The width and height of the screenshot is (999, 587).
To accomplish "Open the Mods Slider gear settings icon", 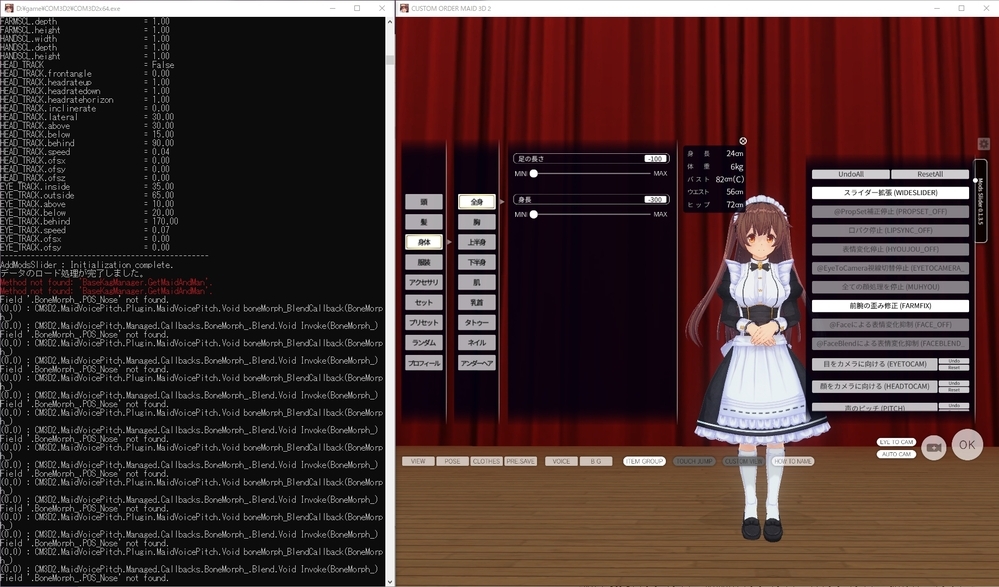I will tap(984, 145).
